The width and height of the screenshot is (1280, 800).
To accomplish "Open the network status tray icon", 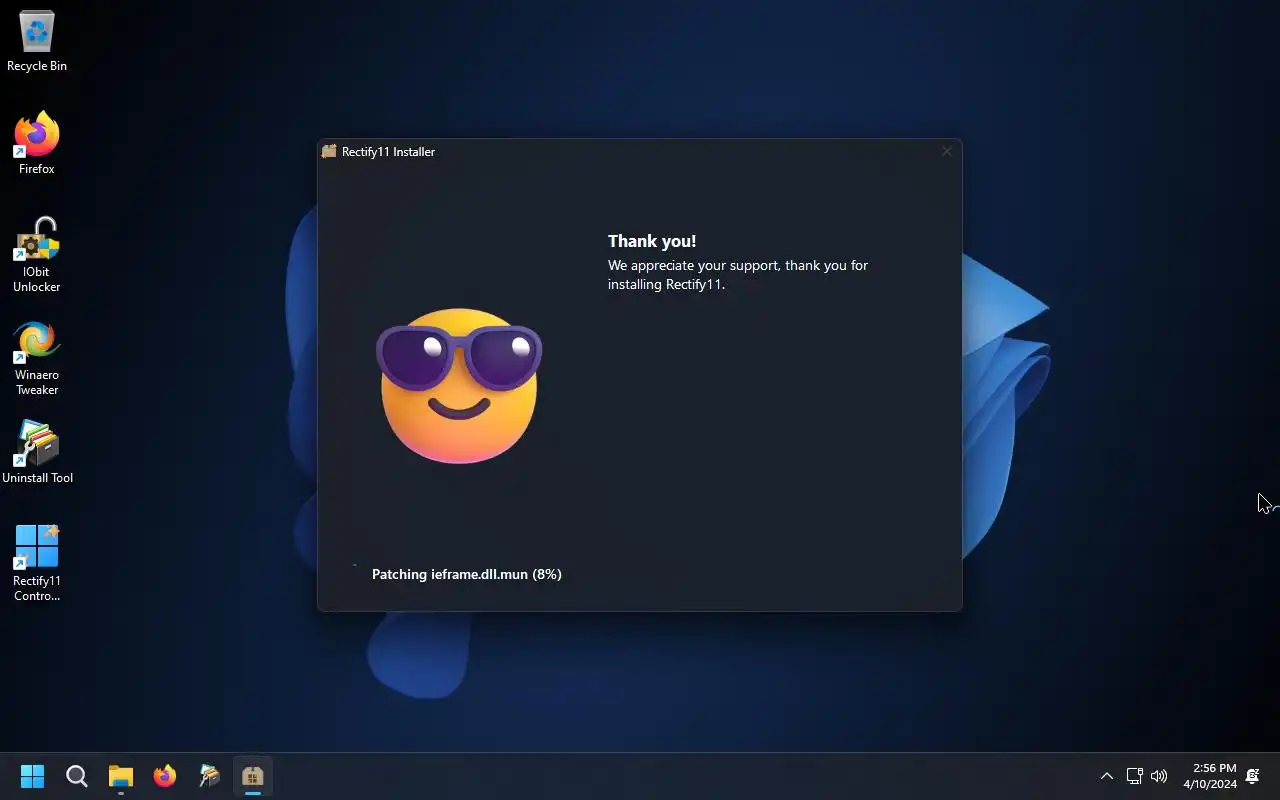I will point(1134,776).
